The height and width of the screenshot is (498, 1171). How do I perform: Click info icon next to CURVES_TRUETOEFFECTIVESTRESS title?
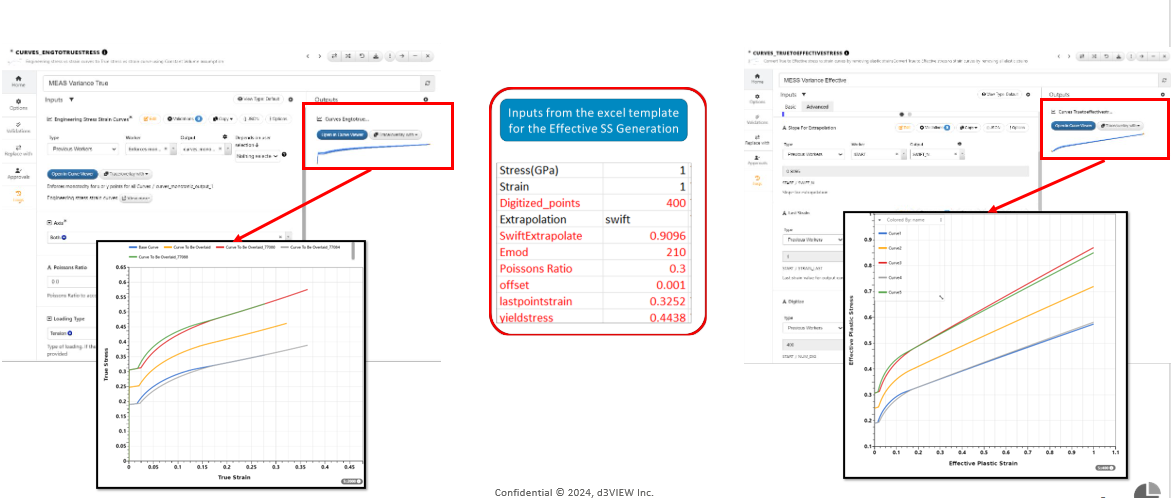point(845,53)
